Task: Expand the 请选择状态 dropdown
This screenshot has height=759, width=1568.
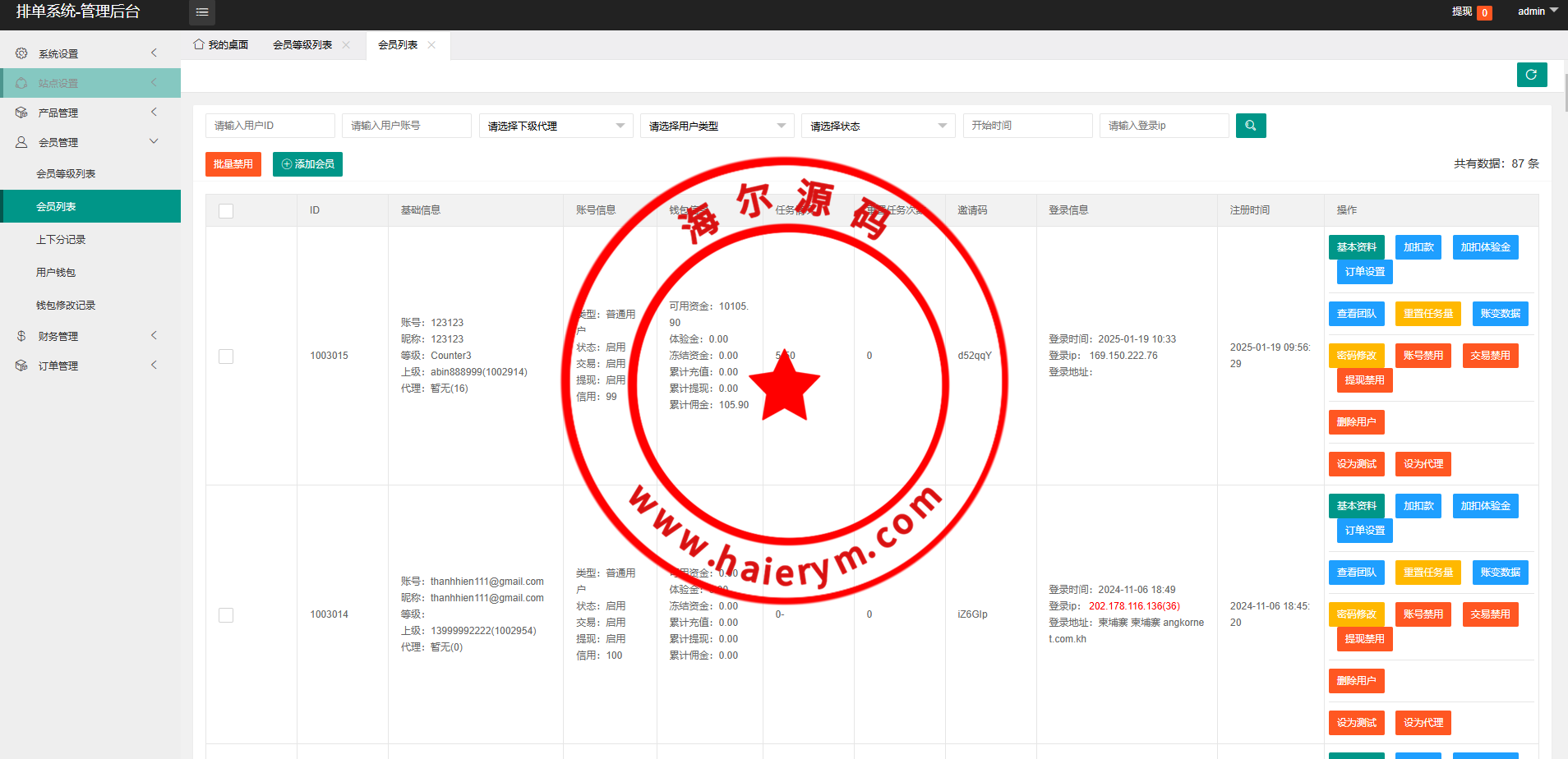Action: pos(878,126)
